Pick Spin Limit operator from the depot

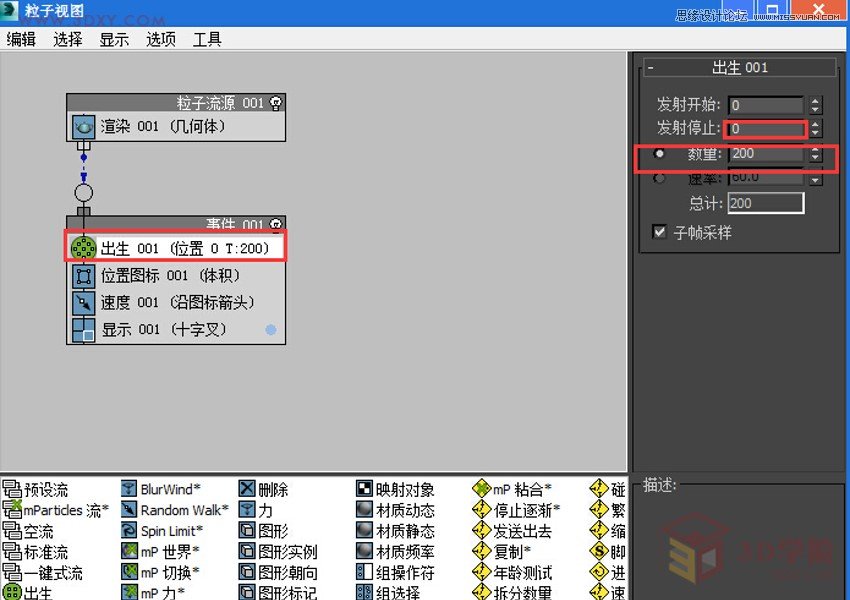pyautogui.click(x=162, y=531)
